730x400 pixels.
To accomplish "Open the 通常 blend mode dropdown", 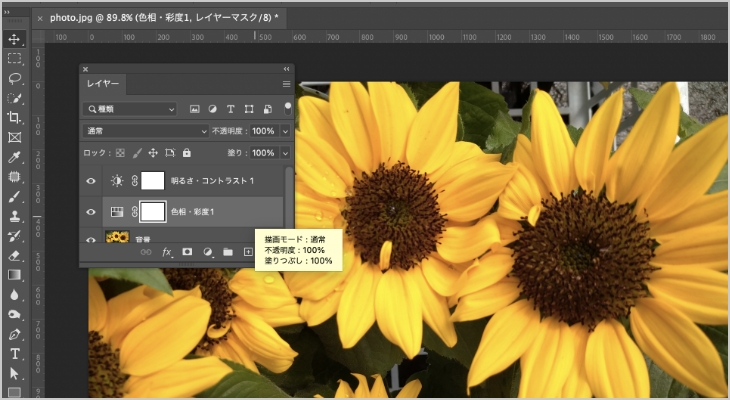I will click(146, 131).
